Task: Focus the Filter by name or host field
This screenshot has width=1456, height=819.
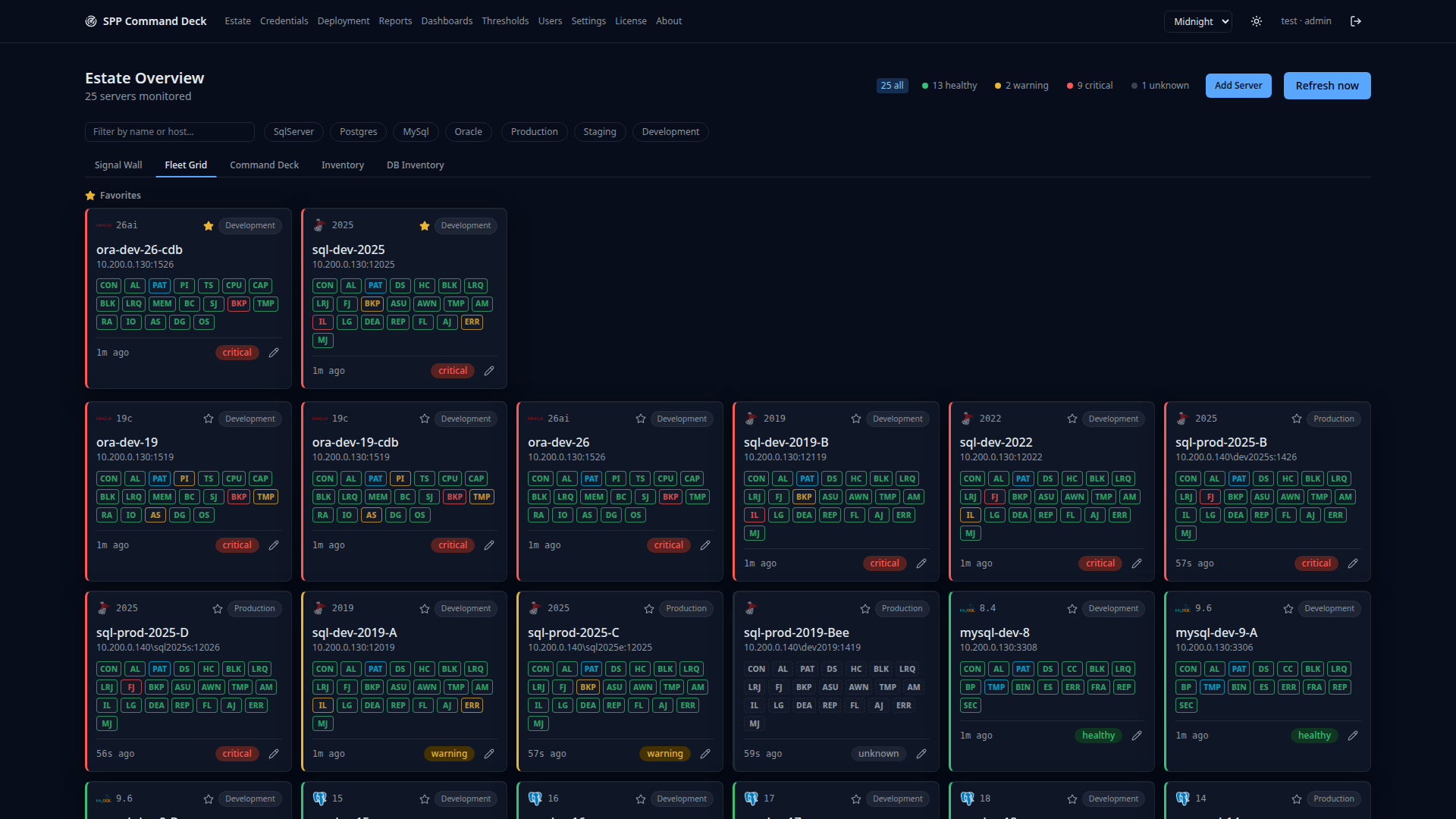Action: [x=170, y=132]
